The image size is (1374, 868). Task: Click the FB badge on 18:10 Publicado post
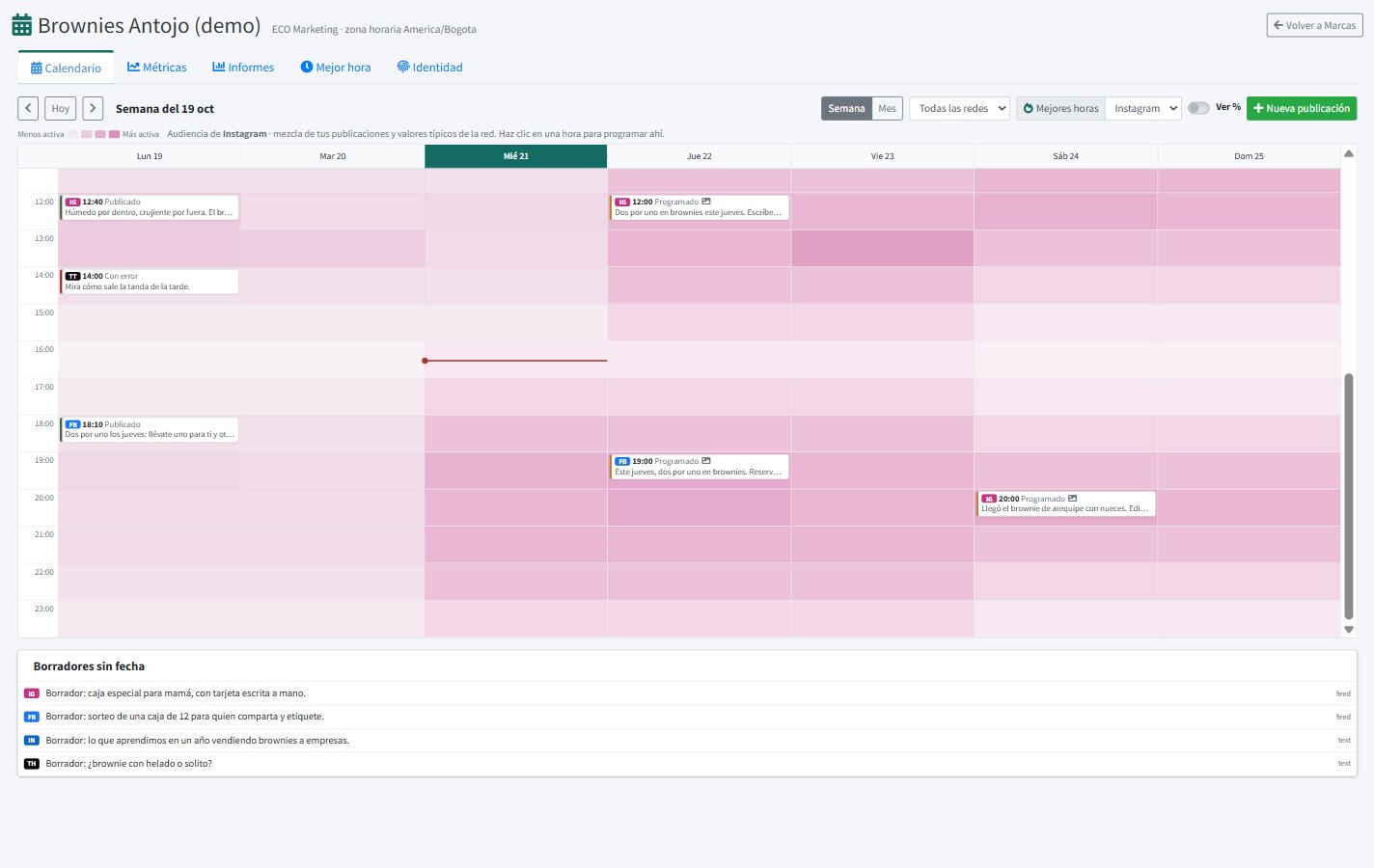click(72, 424)
